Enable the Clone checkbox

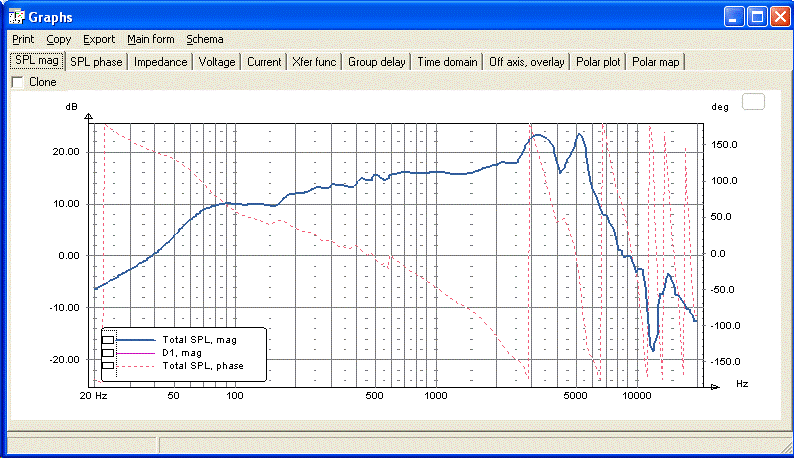point(18,82)
